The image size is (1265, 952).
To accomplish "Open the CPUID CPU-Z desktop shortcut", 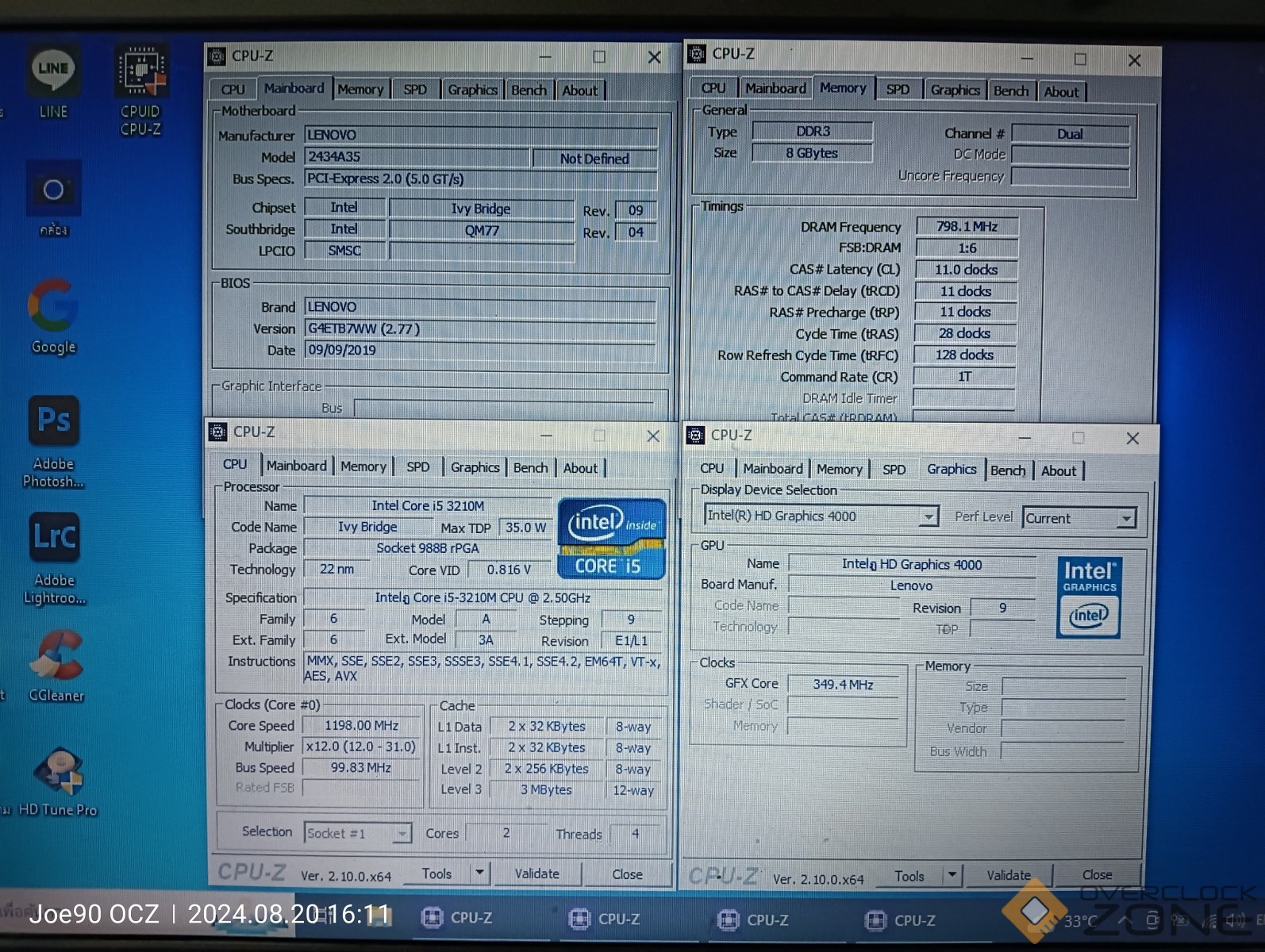I will [141, 91].
